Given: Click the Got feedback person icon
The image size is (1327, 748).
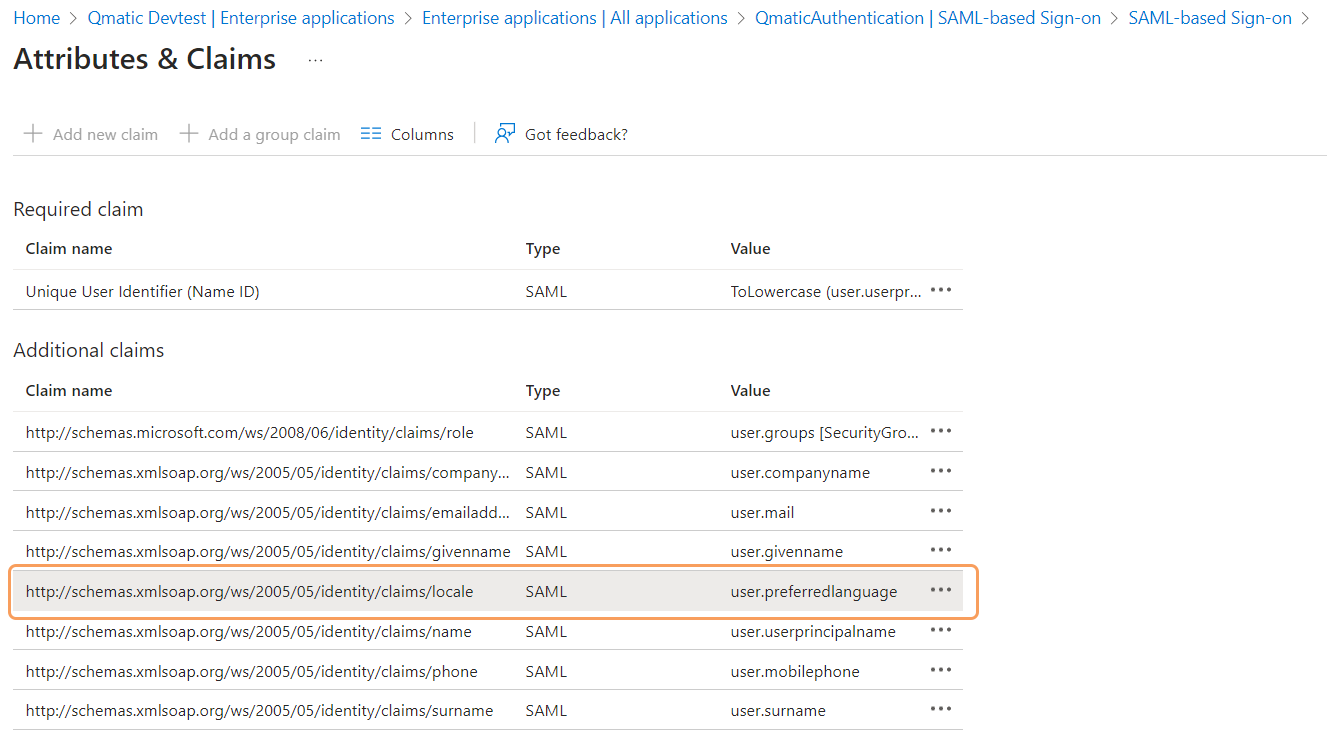Looking at the screenshot, I should tap(505, 134).
